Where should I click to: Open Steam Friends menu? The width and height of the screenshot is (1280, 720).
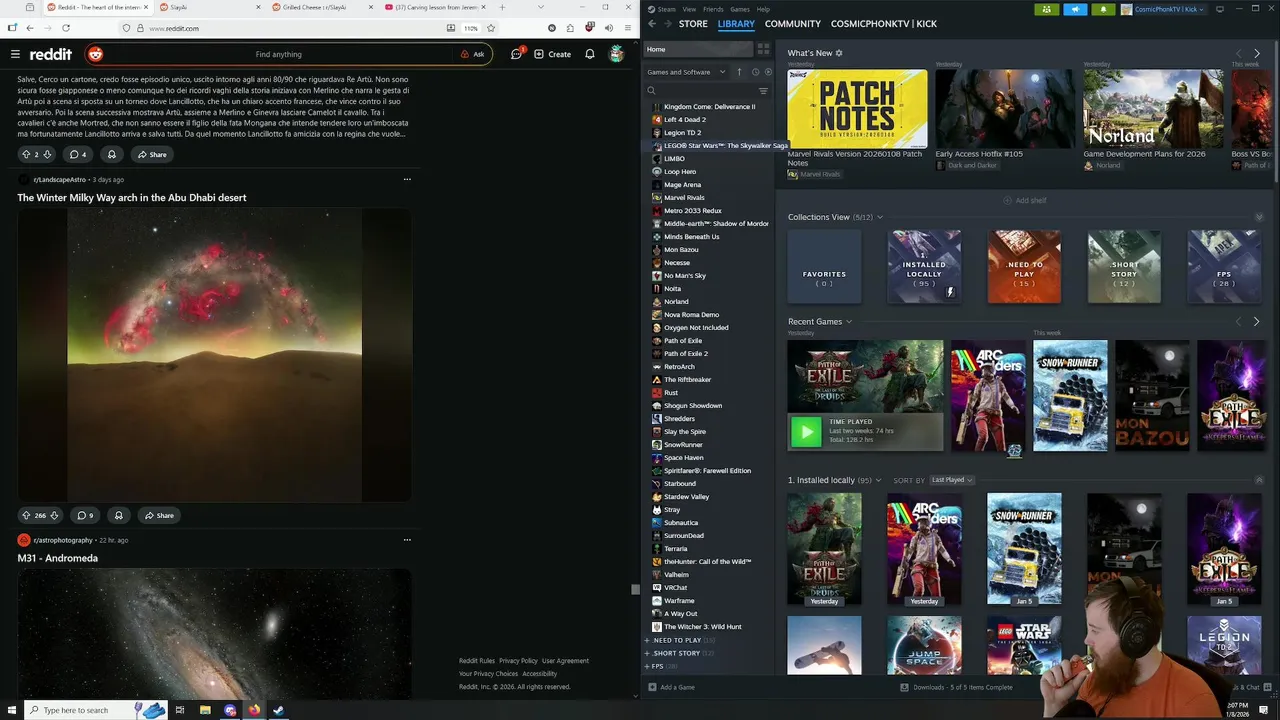(x=713, y=9)
